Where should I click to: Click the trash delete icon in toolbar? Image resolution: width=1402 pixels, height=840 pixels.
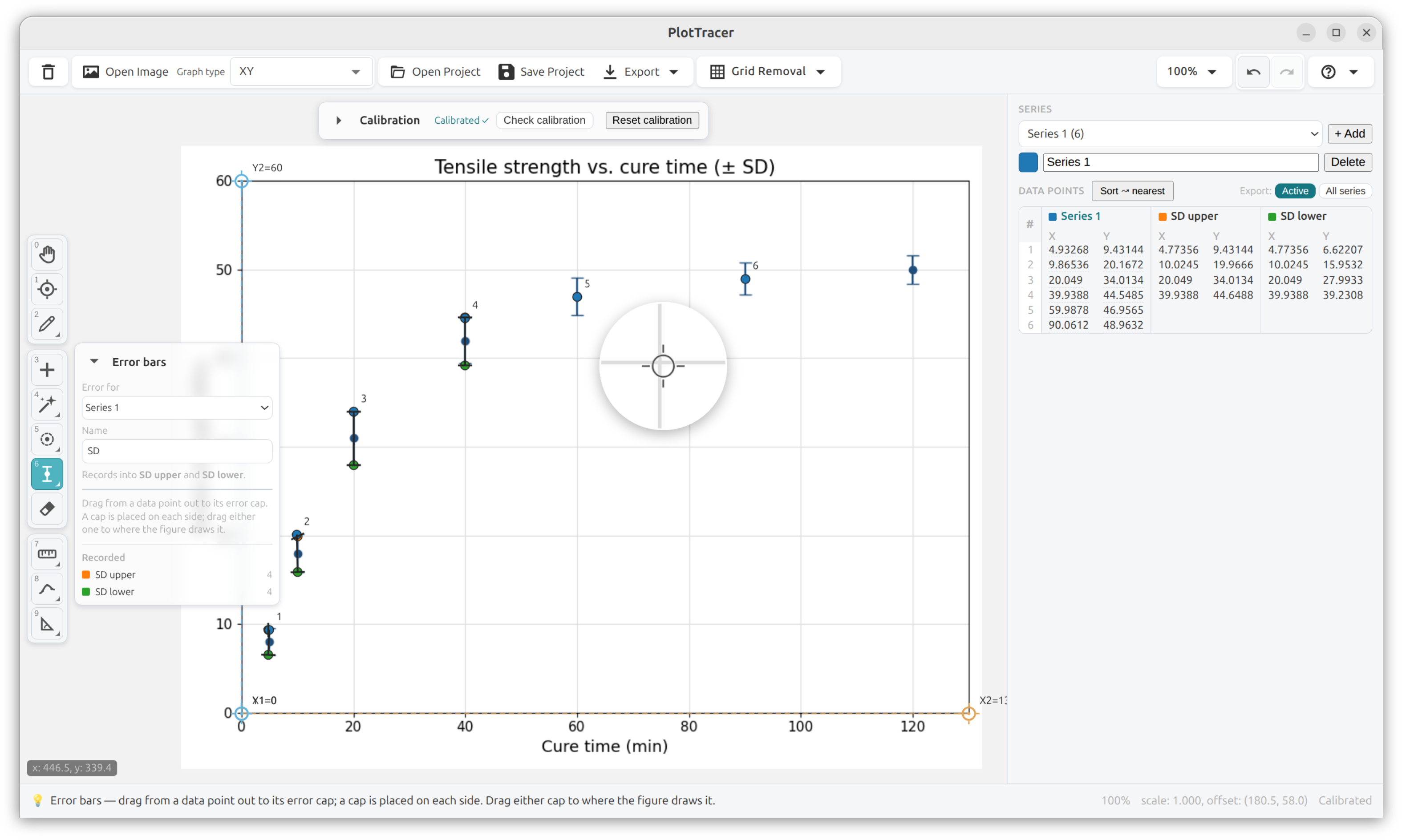[x=48, y=72]
